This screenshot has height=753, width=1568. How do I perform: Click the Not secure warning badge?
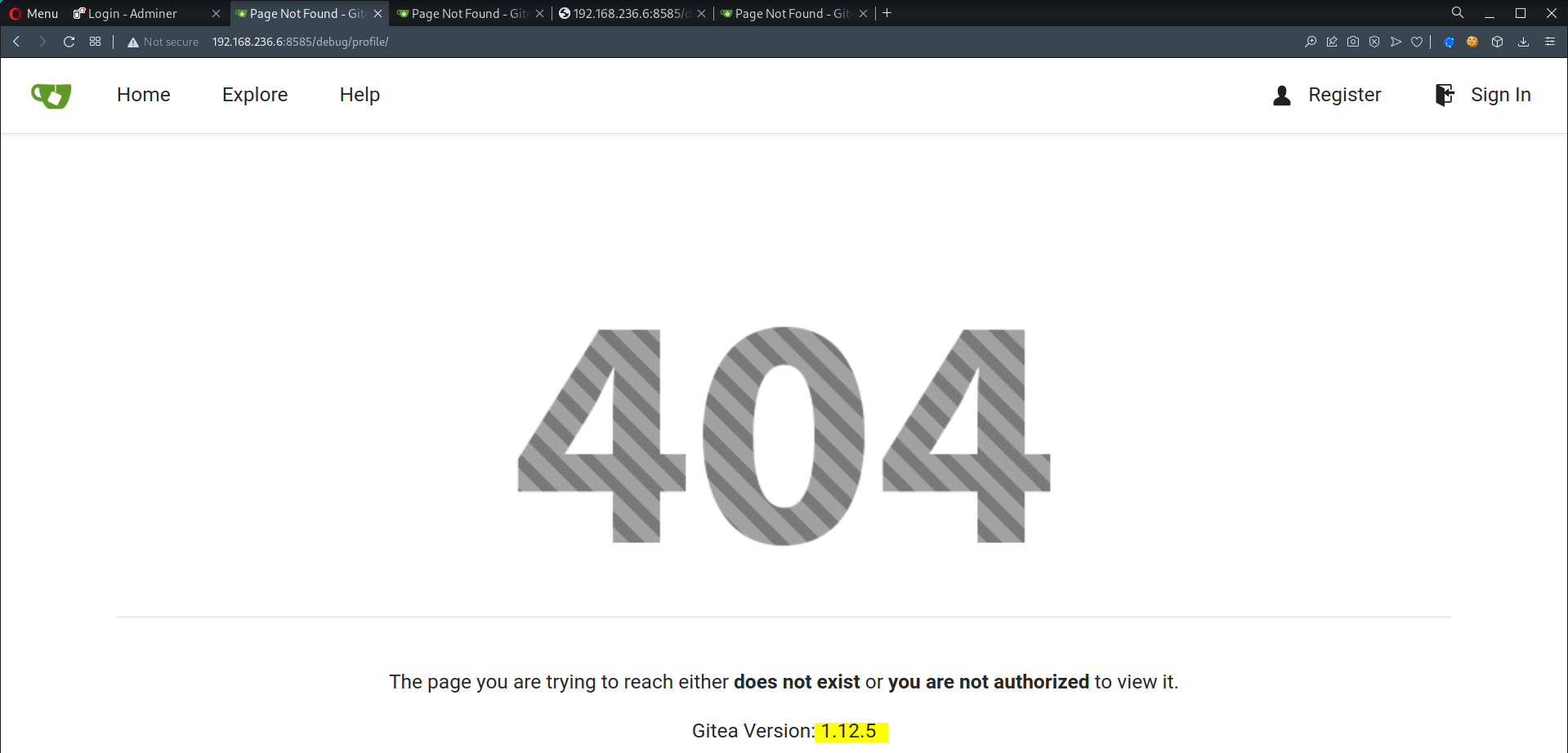(x=163, y=42)
